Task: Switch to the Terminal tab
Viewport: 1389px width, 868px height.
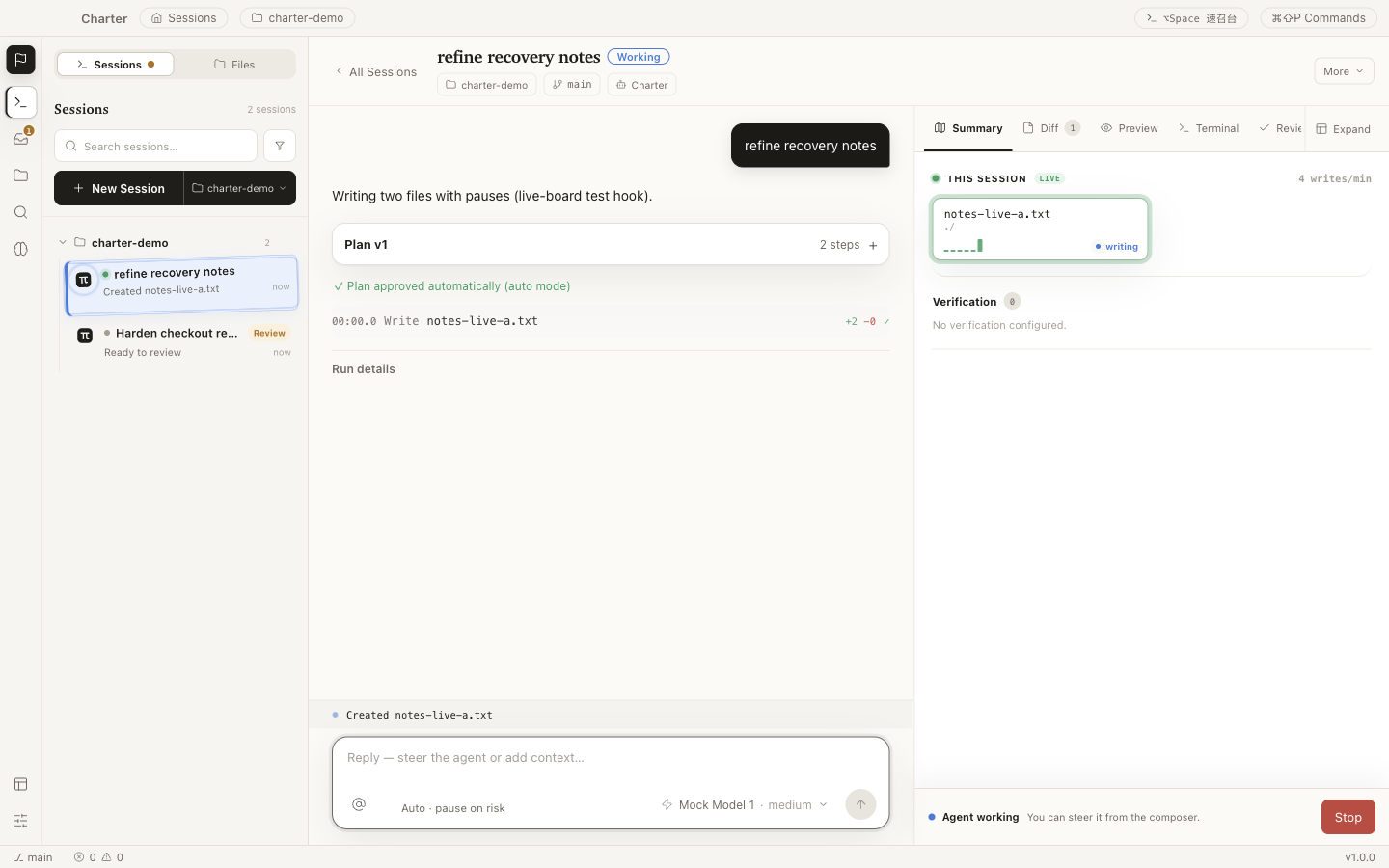Action: click(1209, 128)
